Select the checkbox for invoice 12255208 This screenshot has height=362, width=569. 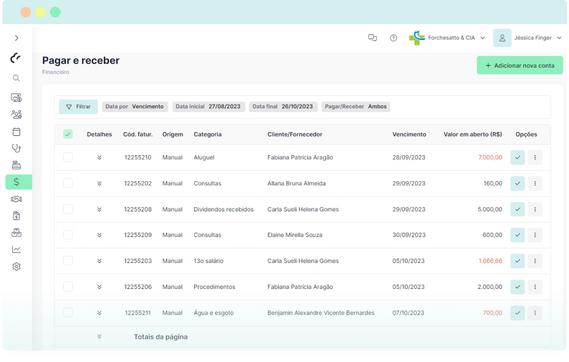[68, 209]
